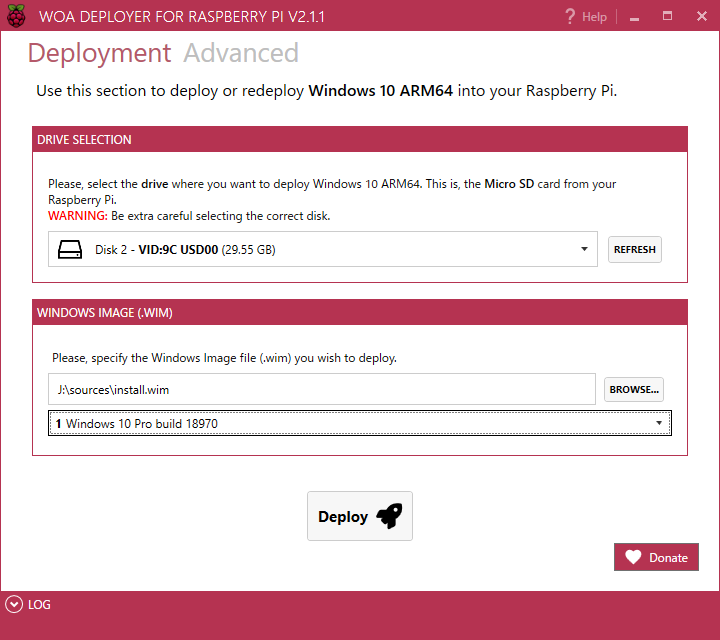Click the J:\sources\install.wim path field
The image size is (720, 640).
coord(322,389)
